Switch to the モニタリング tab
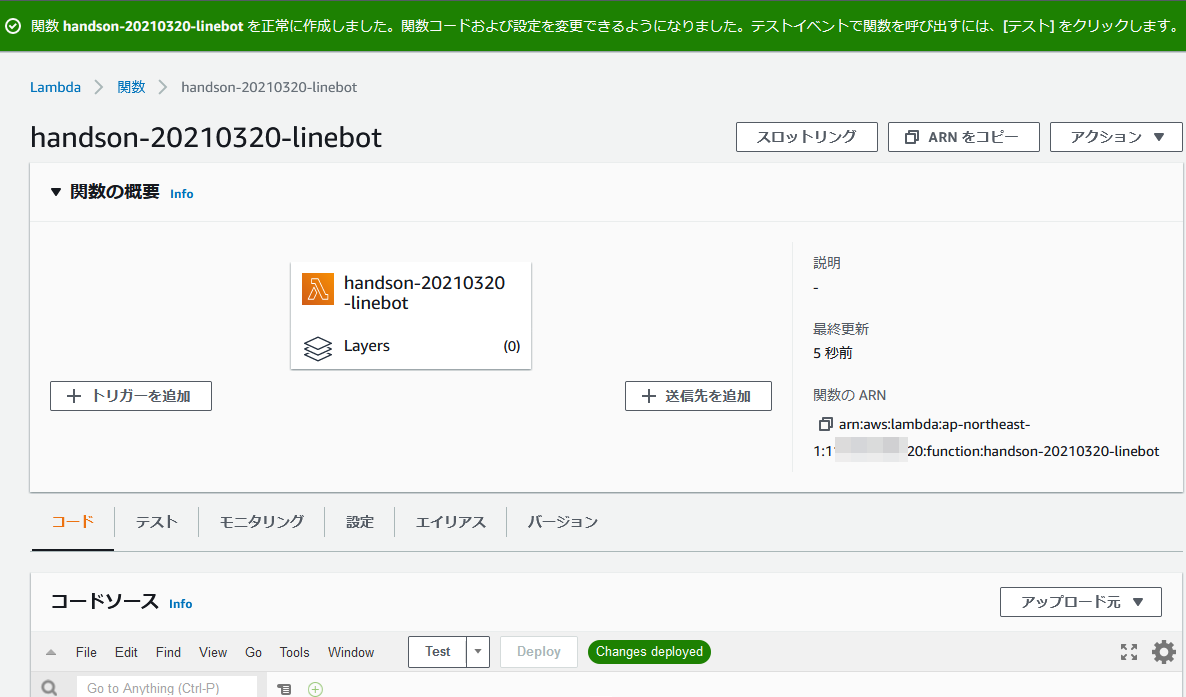Viewport: 1186px width, 697px height. pyautogui.click(x=262, y=521)
